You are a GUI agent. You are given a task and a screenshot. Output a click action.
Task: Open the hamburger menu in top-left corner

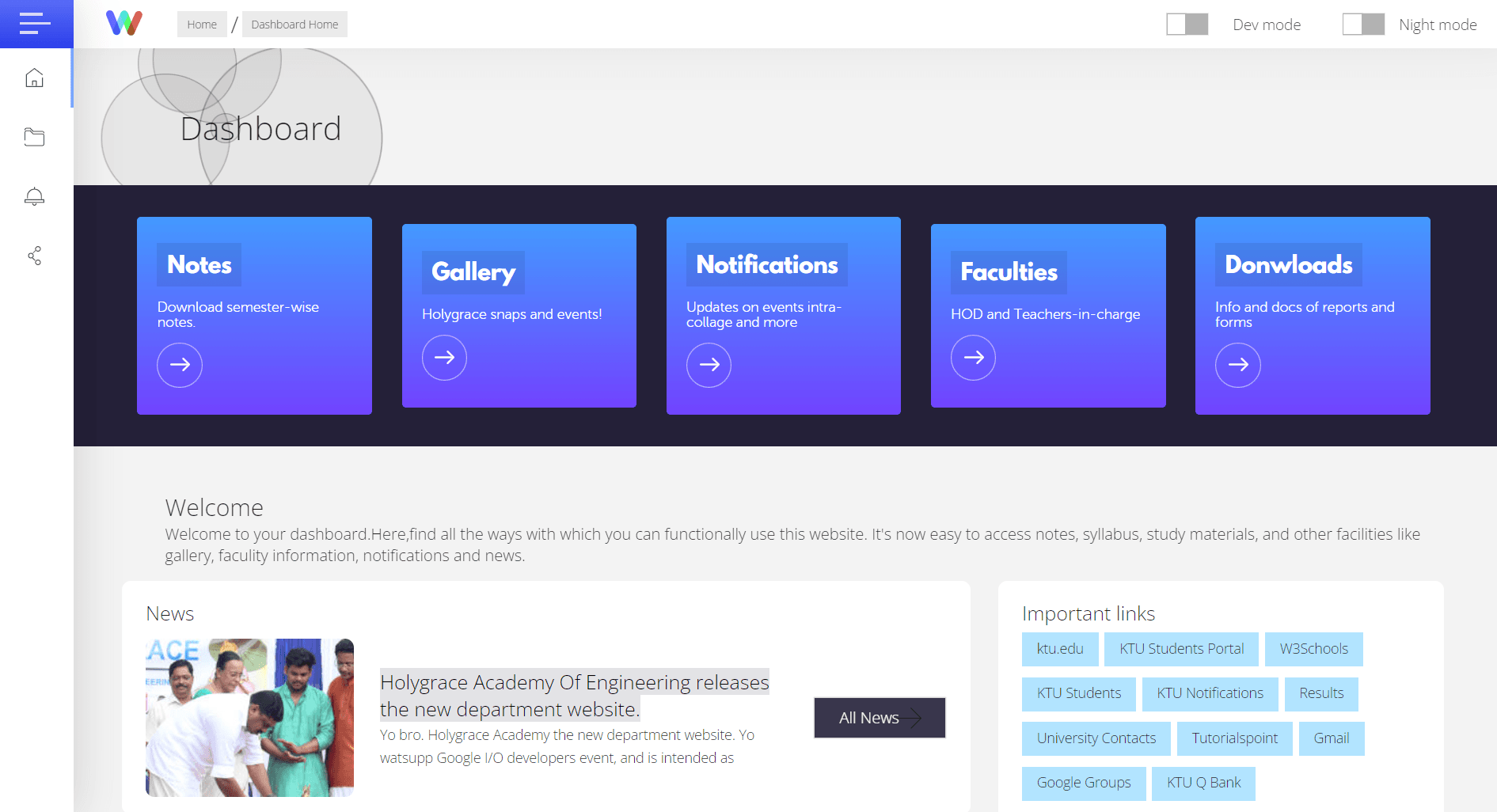(x=35, y=24)
